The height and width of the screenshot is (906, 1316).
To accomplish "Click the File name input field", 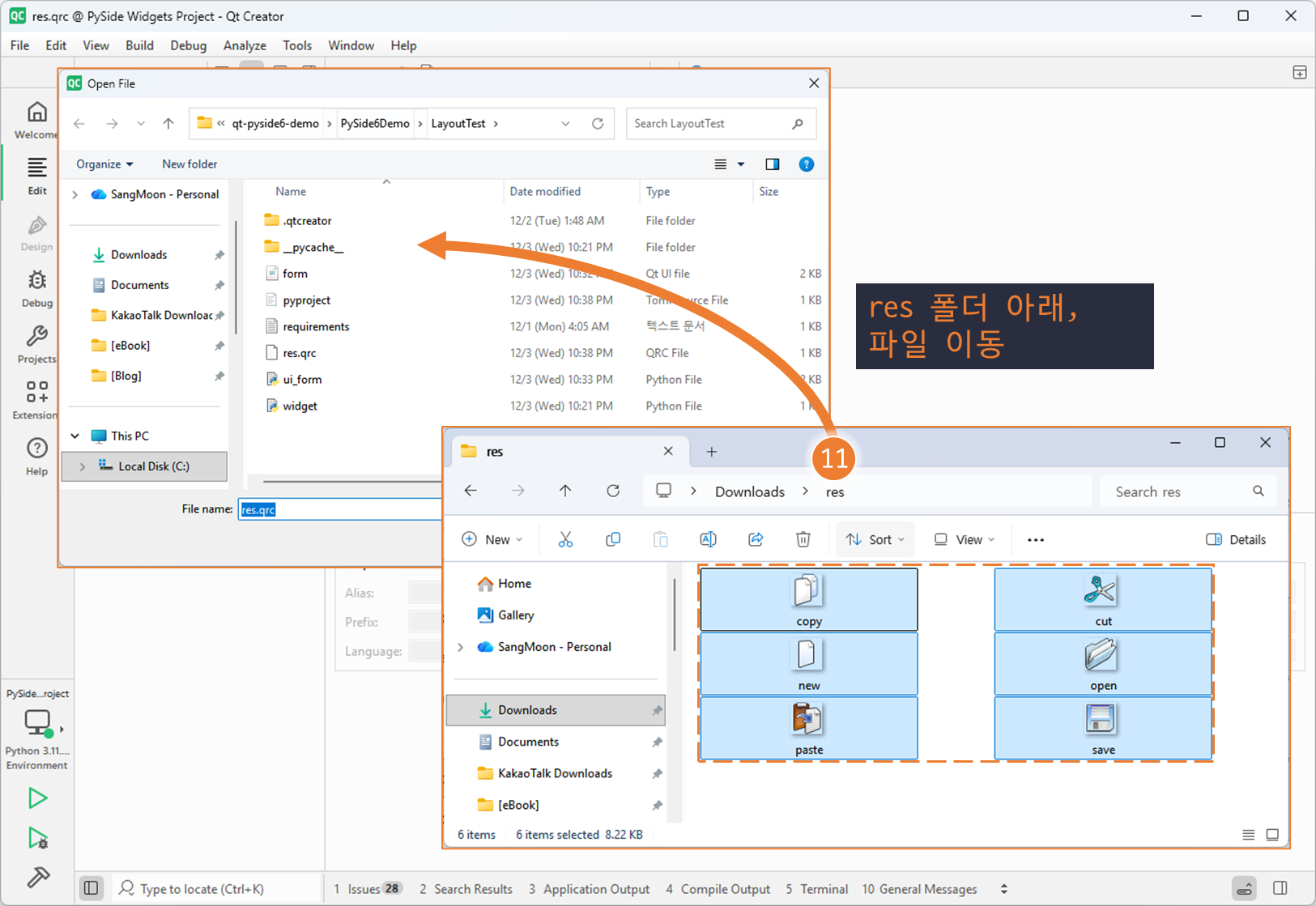I will [340, 509].
